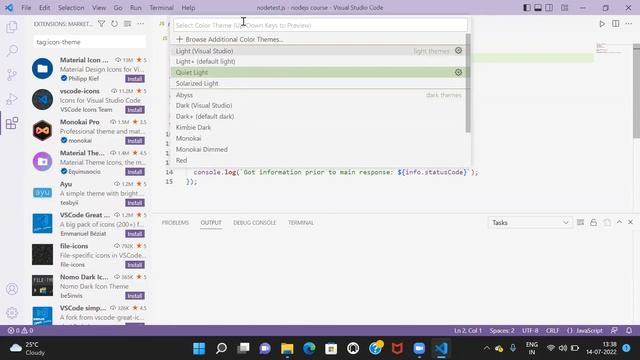Install Material Icon Theme extension
The image size is (640, 360).
pos(135,79)
